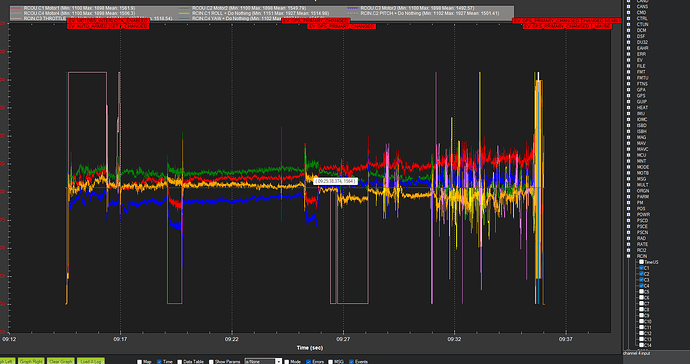The height and width of the screenshot is (364, 690).
Task: Check the Show Params option
Action: pyautogui.click(x=211, y=362)
